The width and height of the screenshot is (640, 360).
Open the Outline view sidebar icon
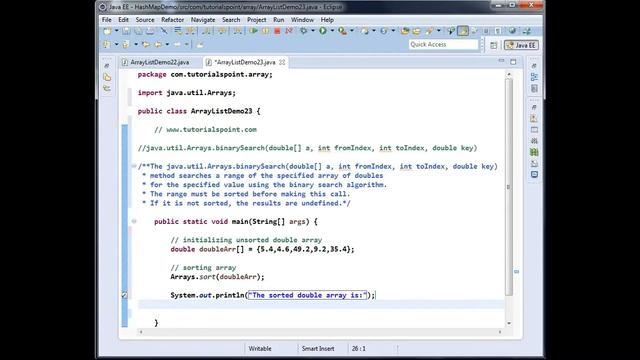[x=534, y=77]
